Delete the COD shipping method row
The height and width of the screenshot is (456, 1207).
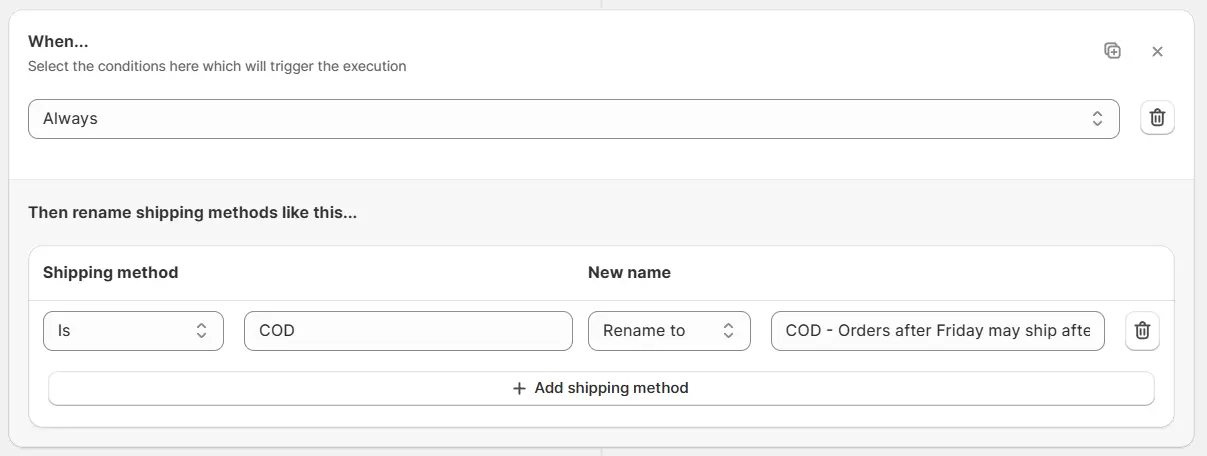[x=1142, y=331]
